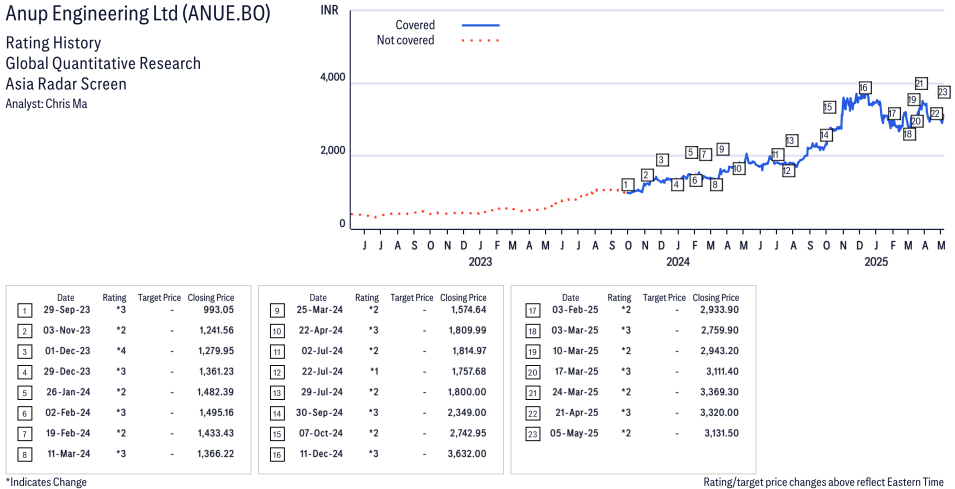Click closing price 3,111.40
Viewport: 955px width, 489px height.
[x=721, y=371]
